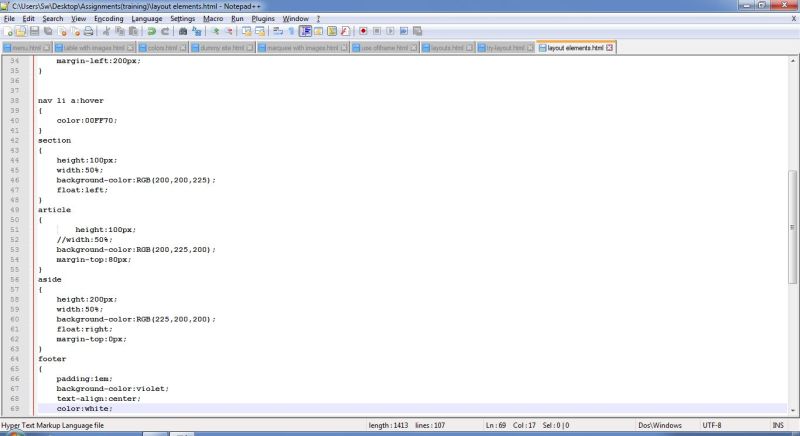
Task: Click the Close document toolbar icon
Action: coord(62,31)
